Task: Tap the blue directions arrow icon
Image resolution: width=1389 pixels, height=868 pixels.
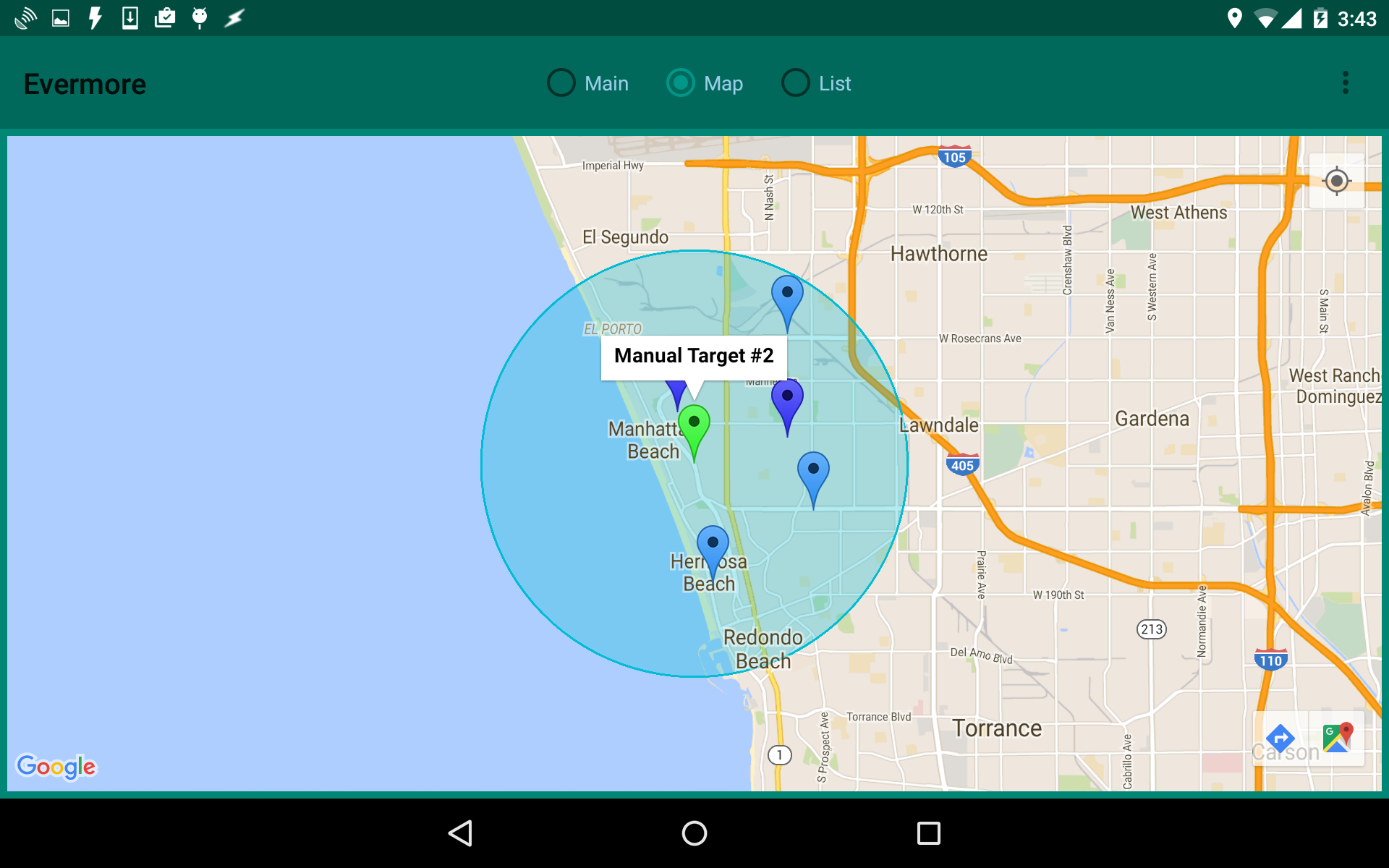Action: [x=1280, y=739]
